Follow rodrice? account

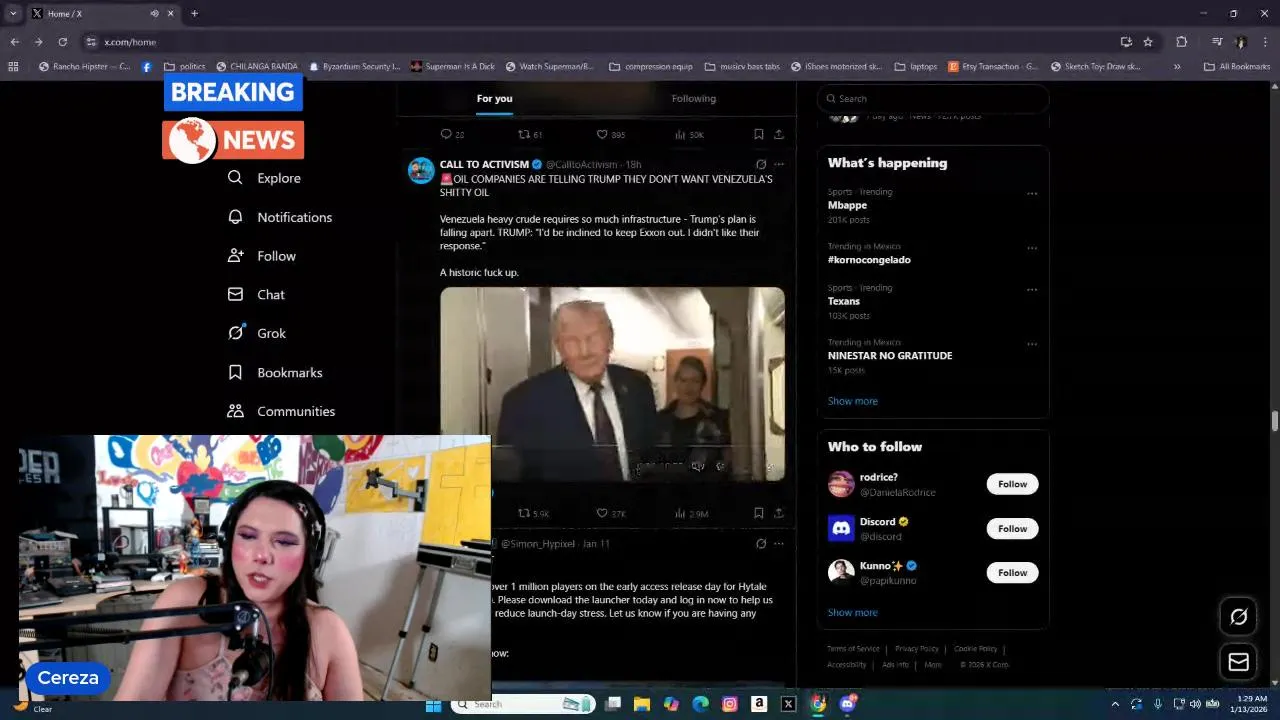point(1012,484)
